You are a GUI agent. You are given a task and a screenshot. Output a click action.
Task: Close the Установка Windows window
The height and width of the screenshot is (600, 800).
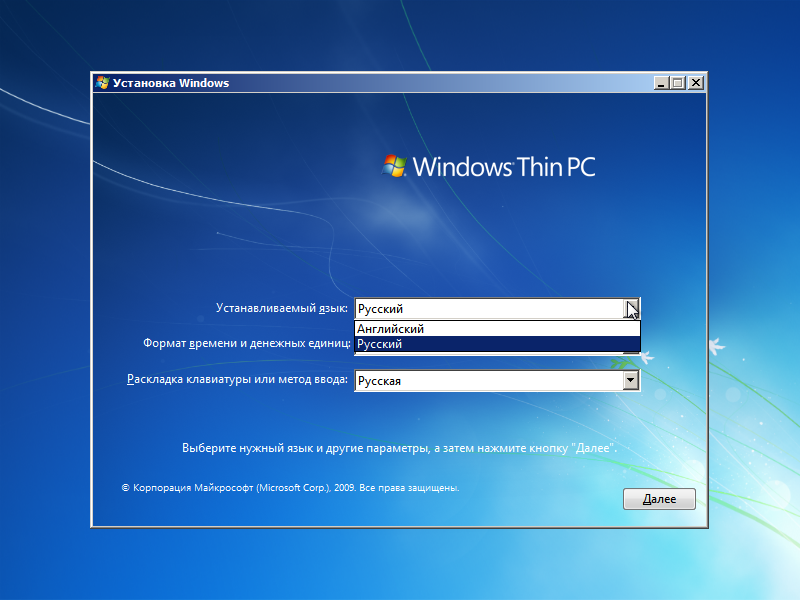[x=695, y=83]
